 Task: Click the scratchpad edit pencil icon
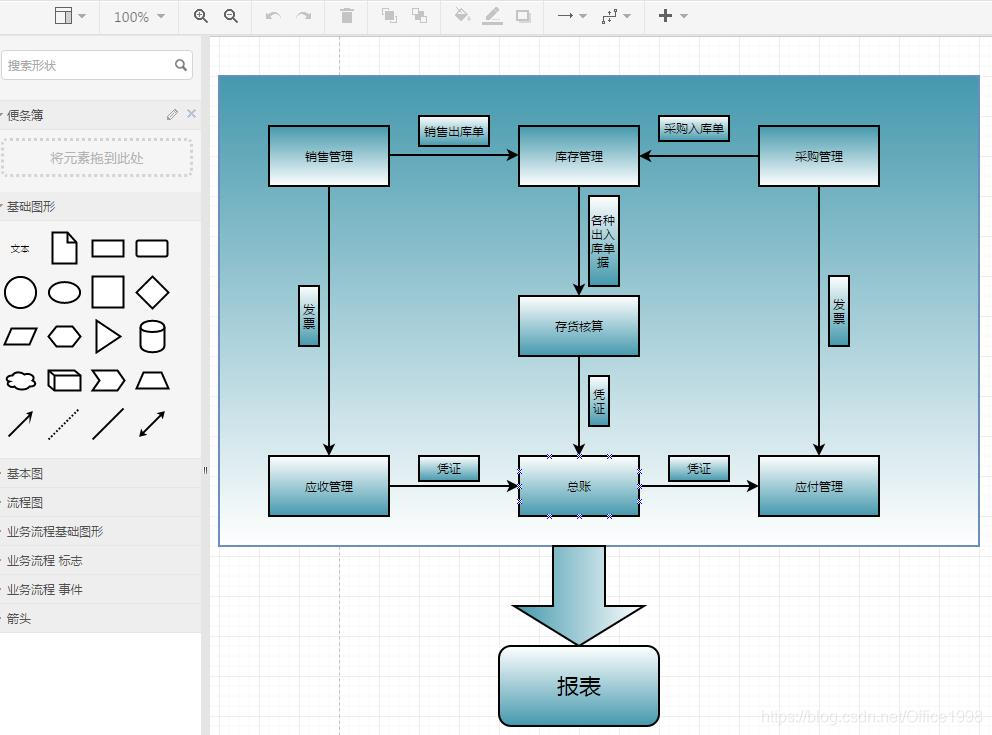click(172, 114)
